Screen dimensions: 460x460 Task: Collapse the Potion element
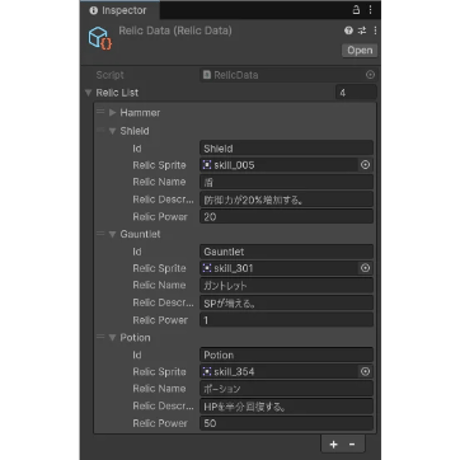tap(112, 338)
